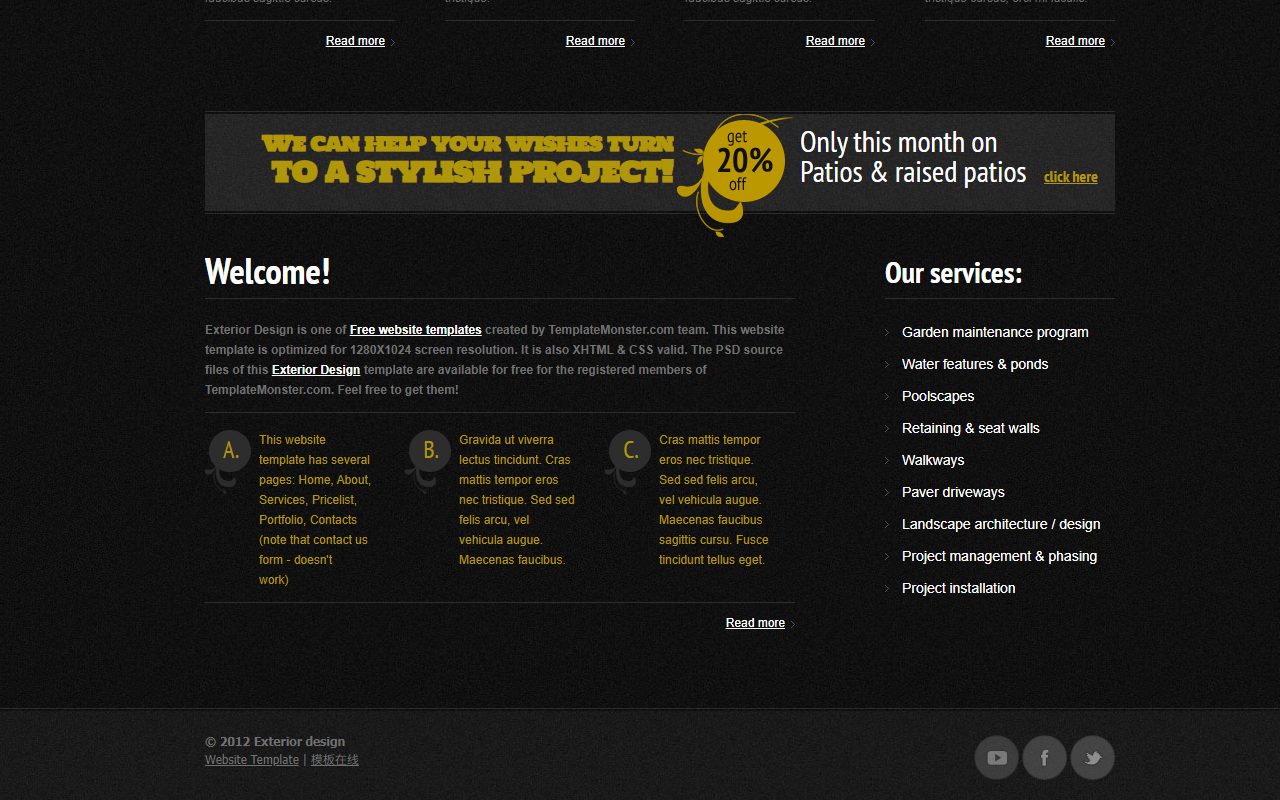Follow the 'click here' promo link
The image size is (1280, 800).
pos(1071,177)
